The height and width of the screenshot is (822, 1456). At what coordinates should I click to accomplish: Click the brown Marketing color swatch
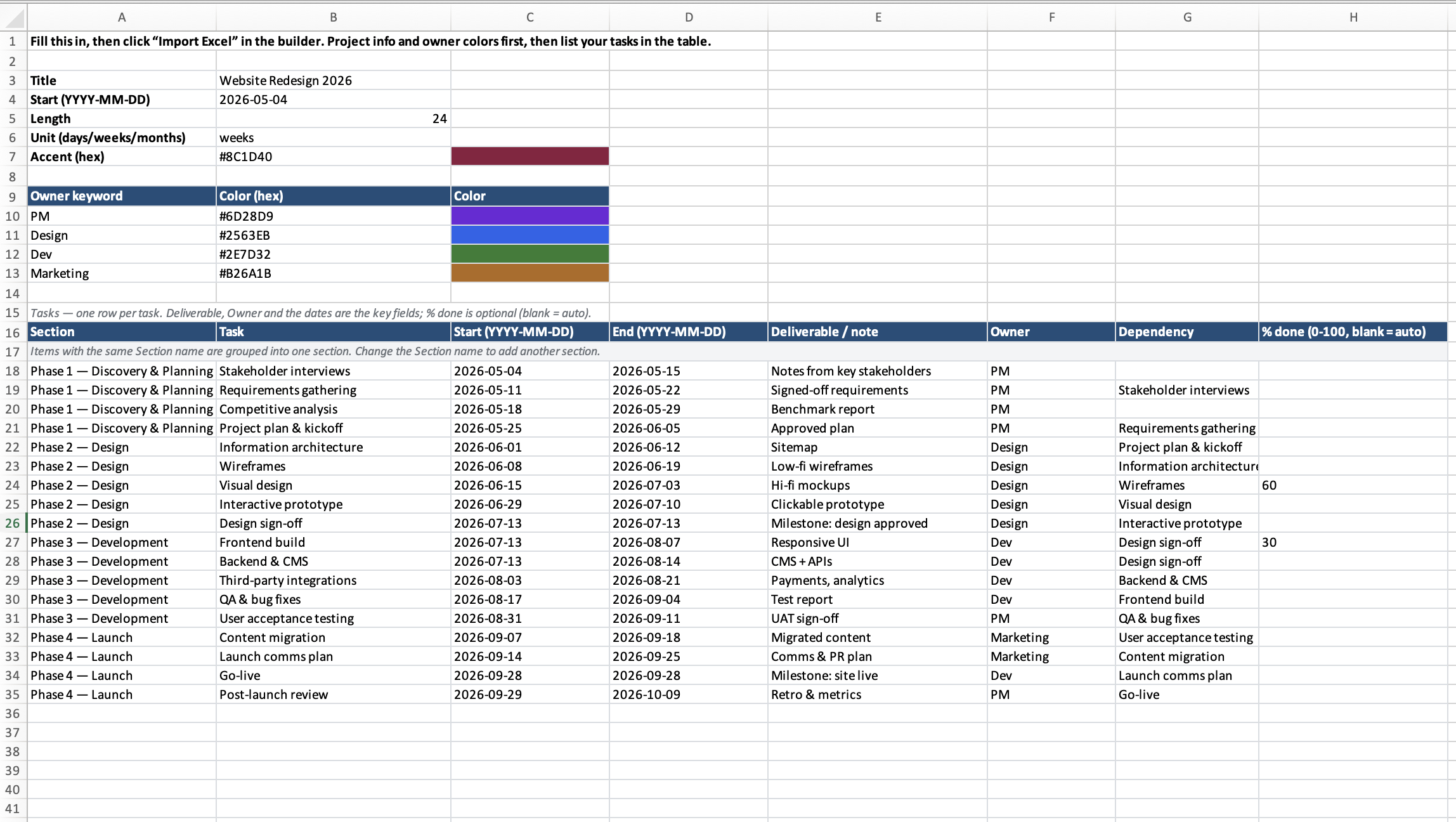pos(530,273)
